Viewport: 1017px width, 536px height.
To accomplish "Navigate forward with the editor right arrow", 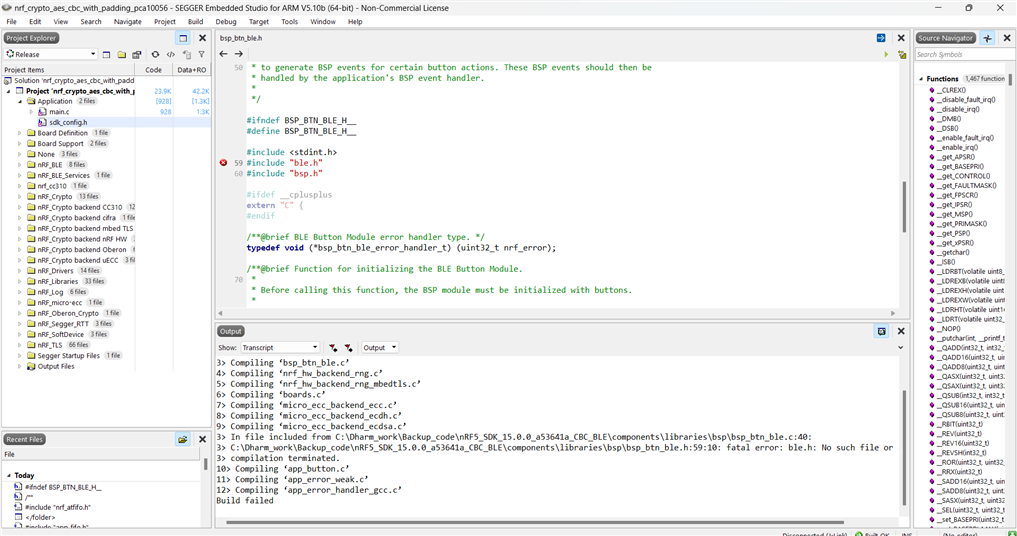I will pyautogui.click(x=239, y=54).
